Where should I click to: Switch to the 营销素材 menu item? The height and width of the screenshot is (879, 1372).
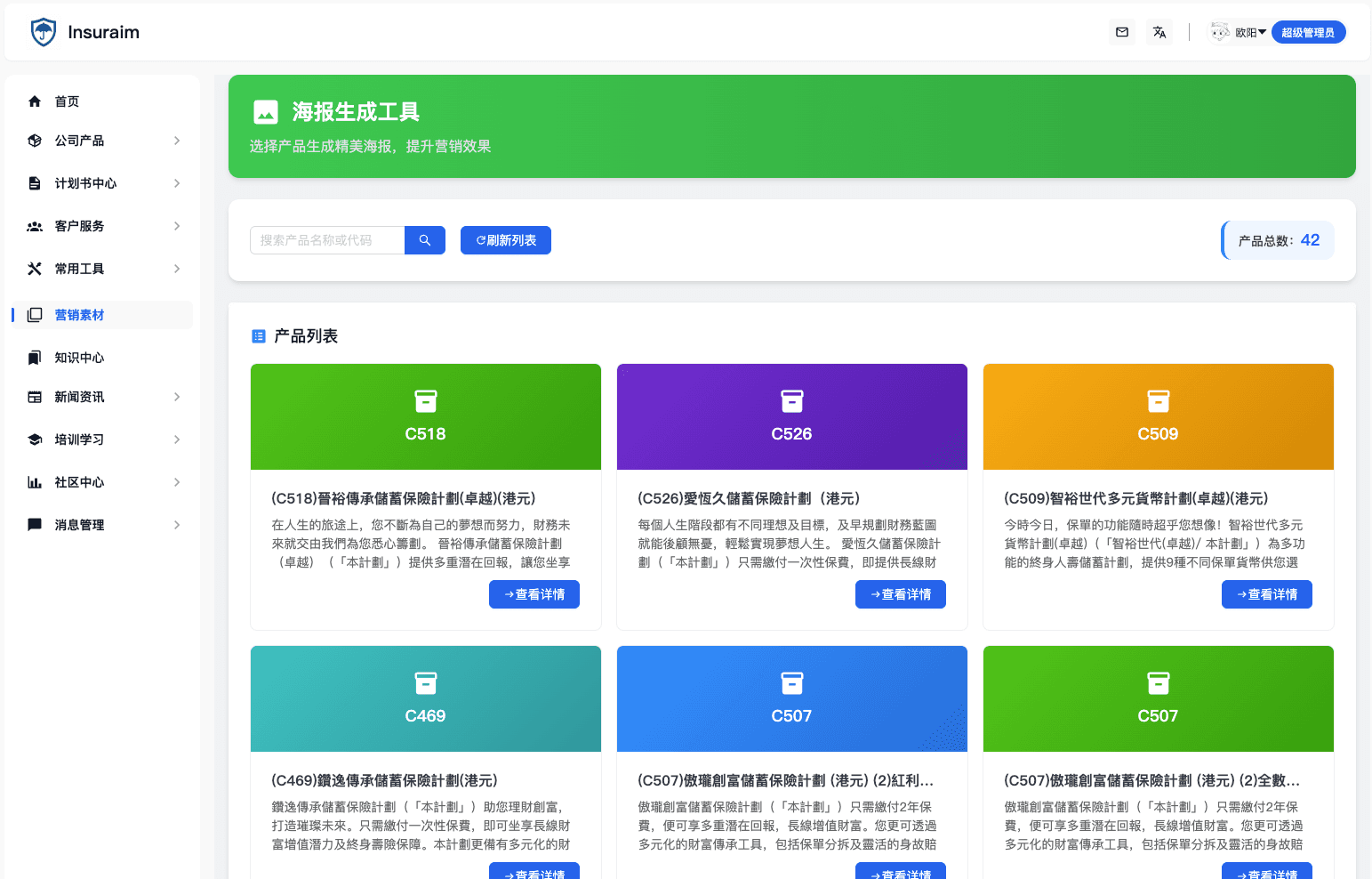[79, 314]
